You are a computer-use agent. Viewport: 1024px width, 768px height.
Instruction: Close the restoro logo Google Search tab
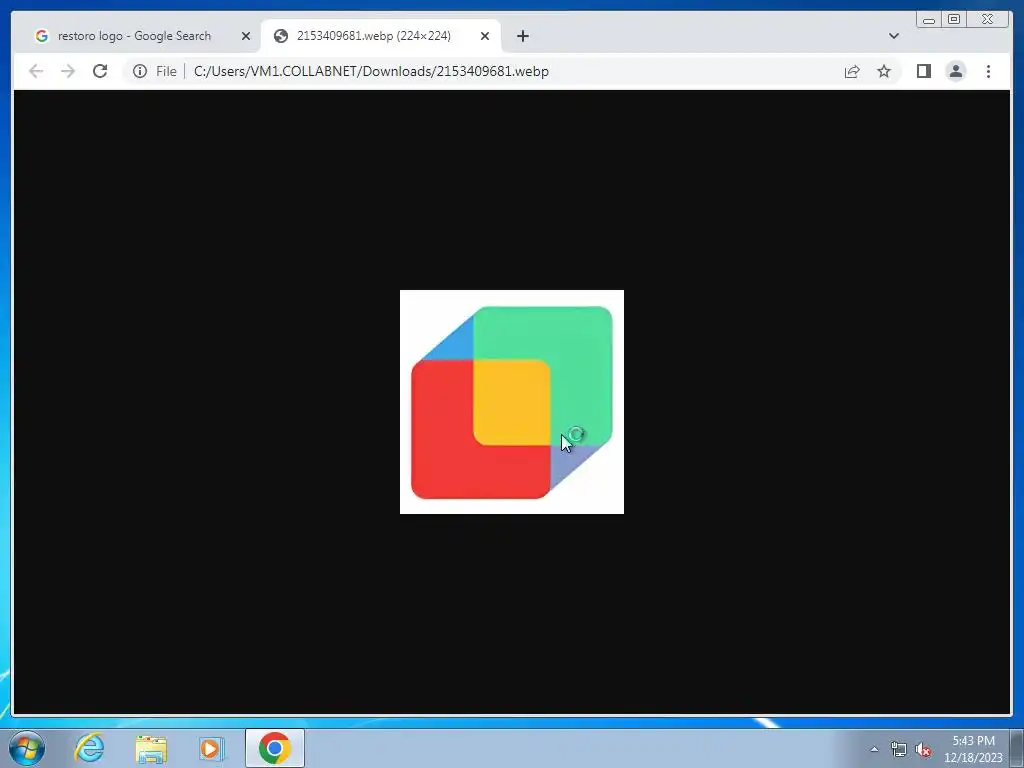(x=246, y=36)
